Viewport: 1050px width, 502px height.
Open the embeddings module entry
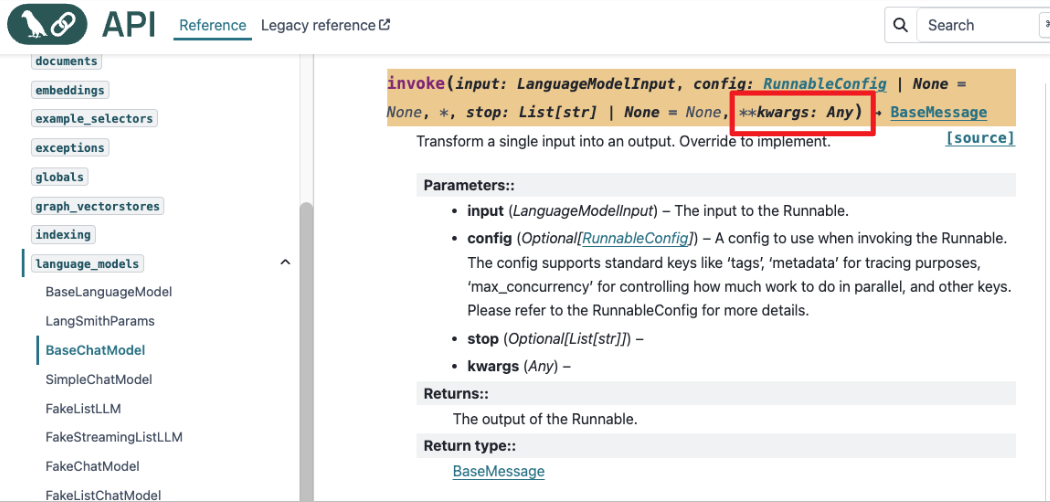pyautogui.click(x=70, y=90)
